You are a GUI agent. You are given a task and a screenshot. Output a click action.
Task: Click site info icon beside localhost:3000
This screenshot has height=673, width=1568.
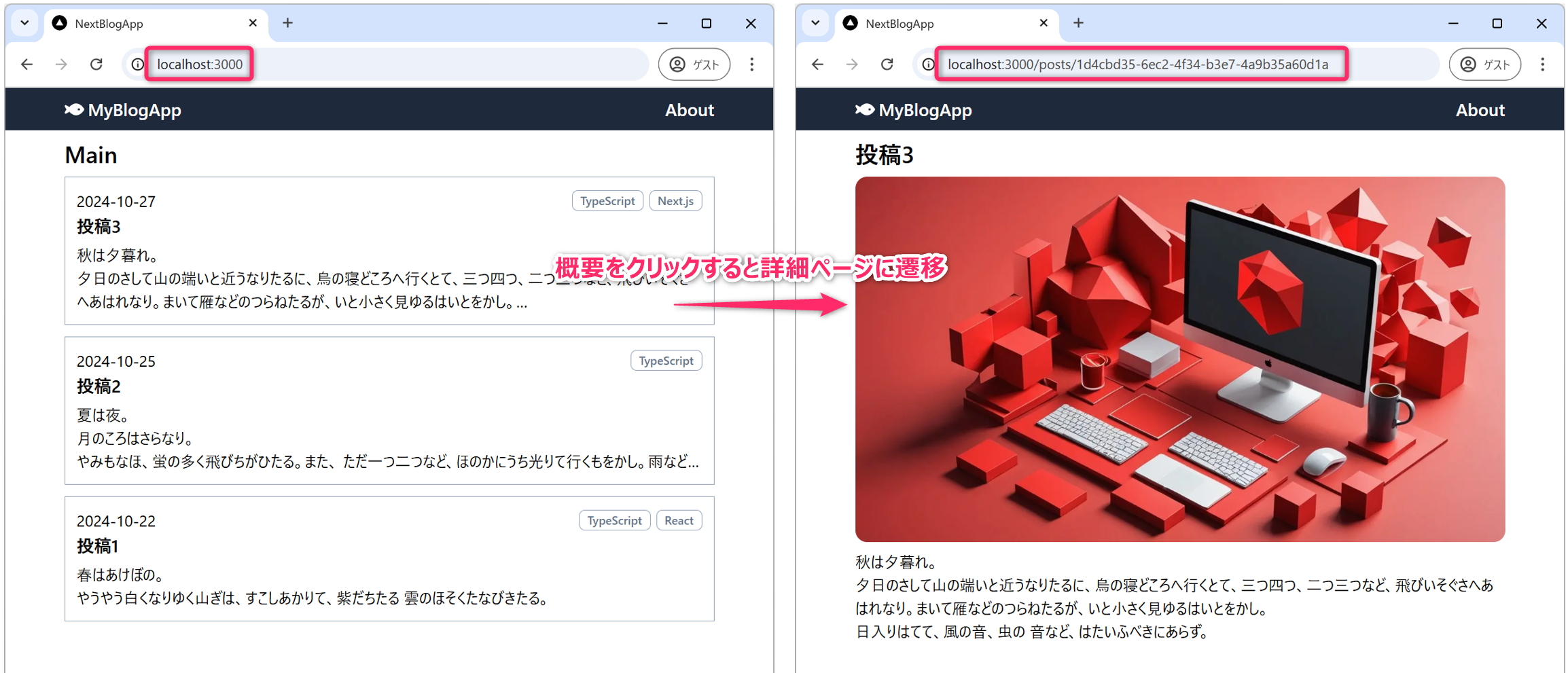(x=138, y=65)
